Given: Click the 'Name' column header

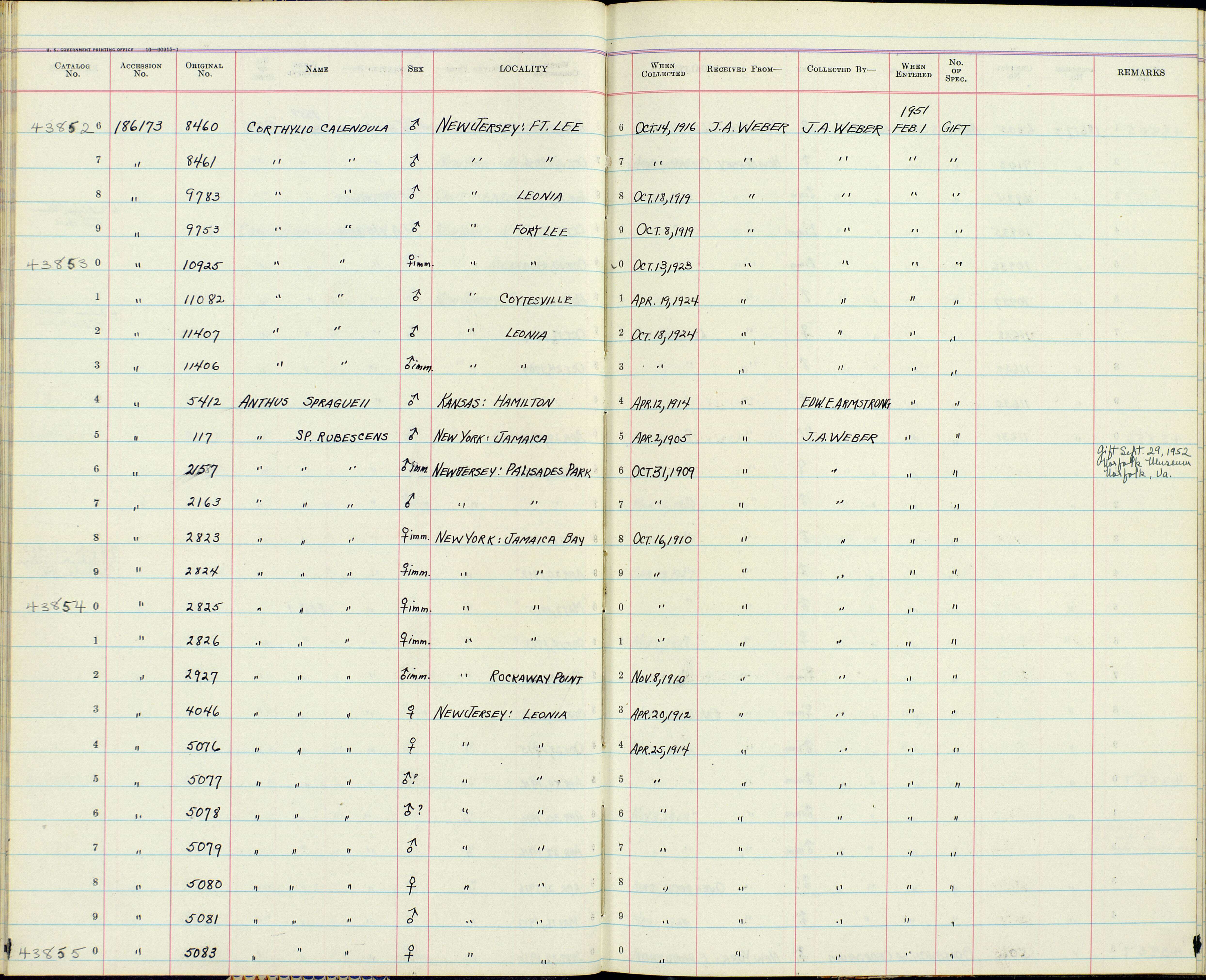Looking at the screenshot, I should 317,69.
